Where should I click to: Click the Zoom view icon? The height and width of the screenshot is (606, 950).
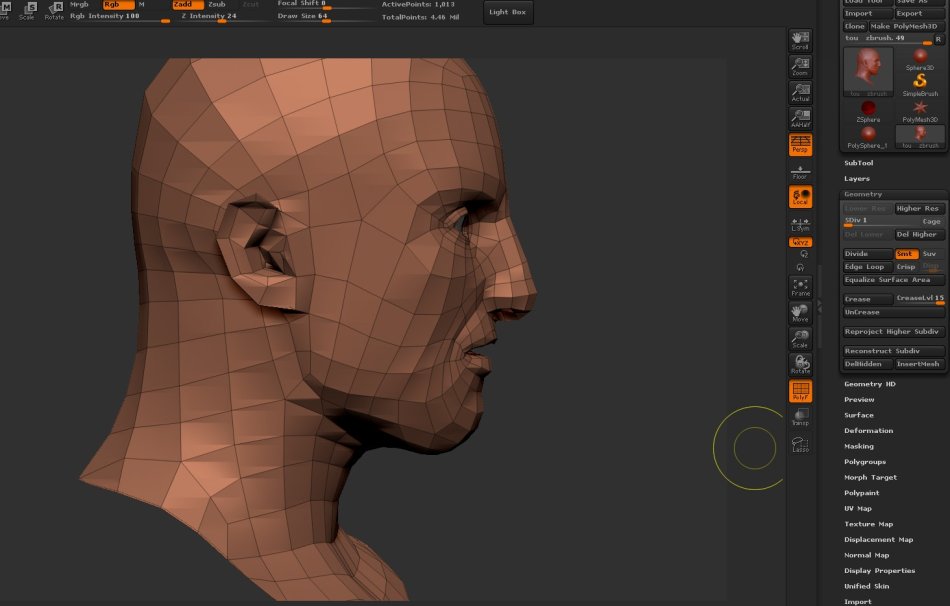(x=800, y=66)
